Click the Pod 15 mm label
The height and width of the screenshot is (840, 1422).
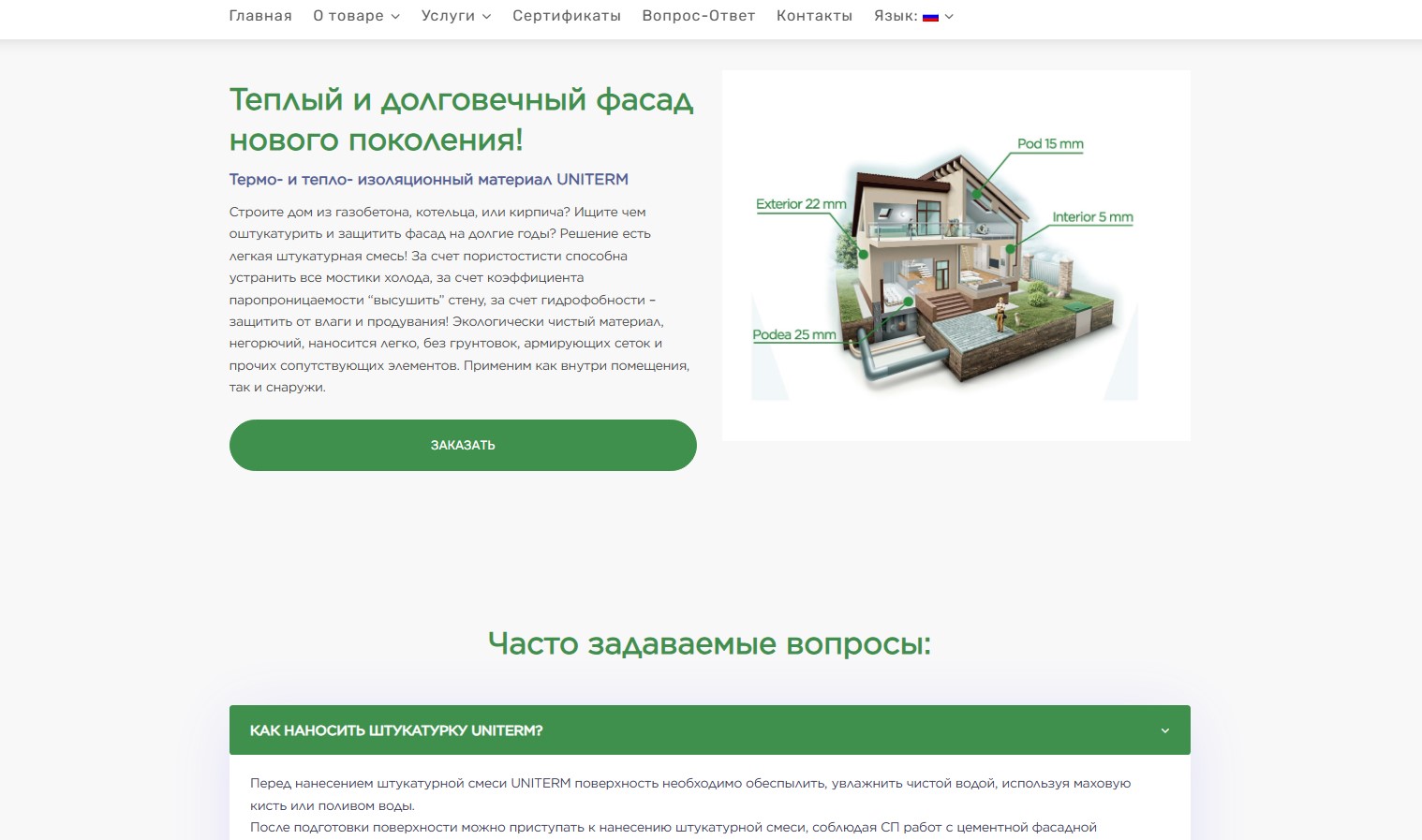[1050, 144]
